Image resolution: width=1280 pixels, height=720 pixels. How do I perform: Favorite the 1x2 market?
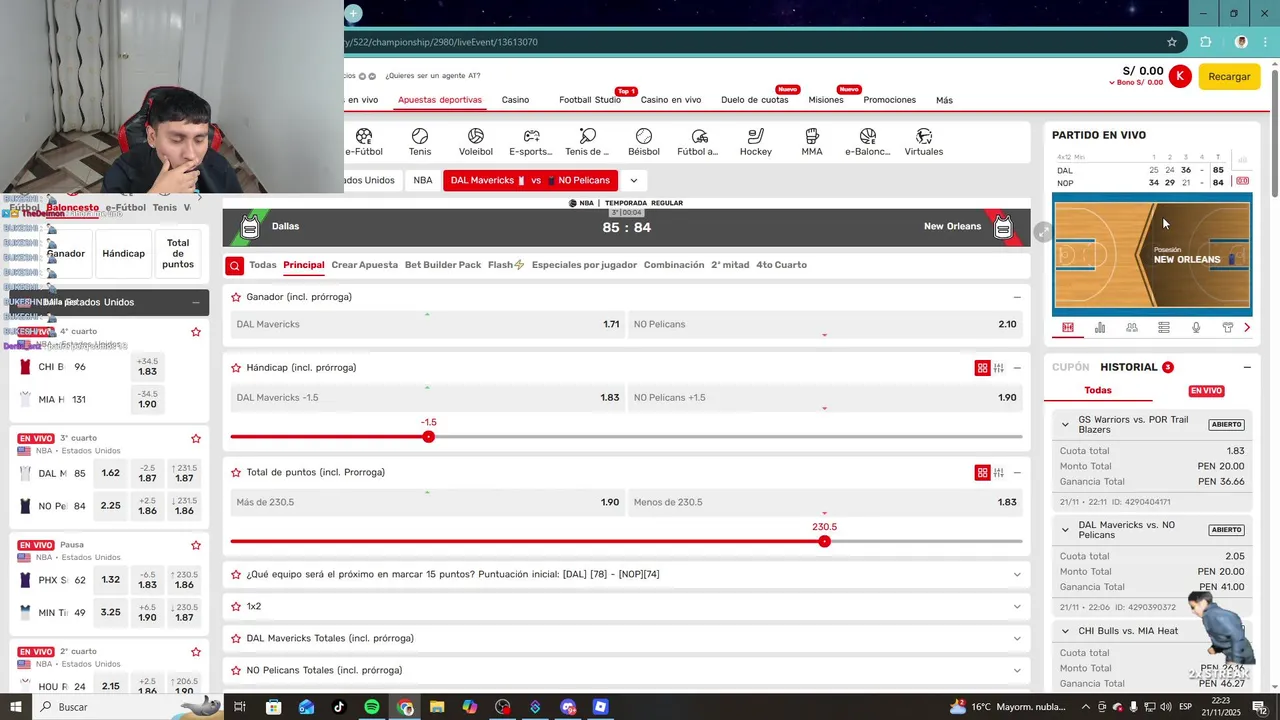236,606
